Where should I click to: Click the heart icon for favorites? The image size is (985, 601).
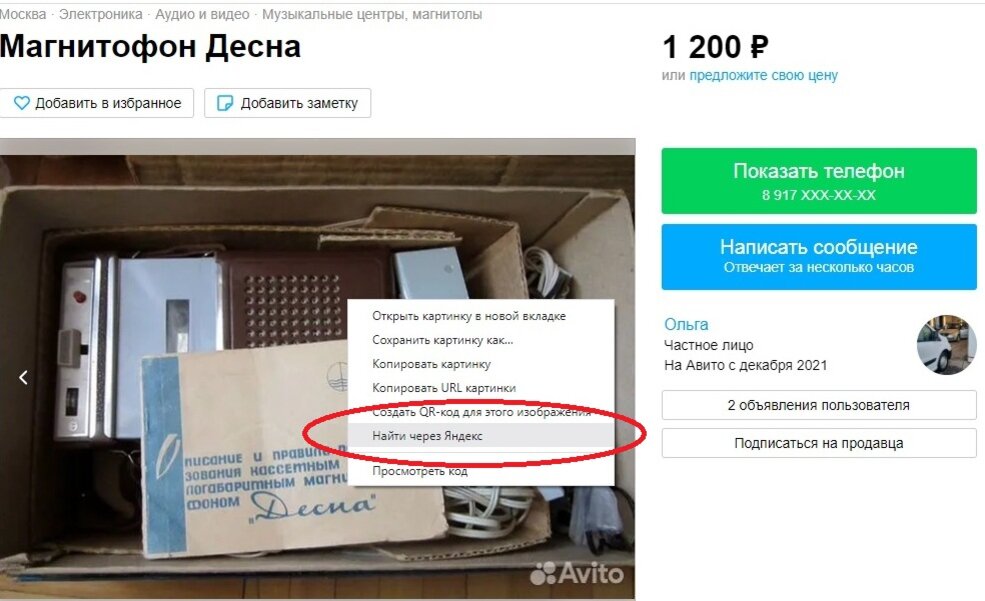pos(21,103)
